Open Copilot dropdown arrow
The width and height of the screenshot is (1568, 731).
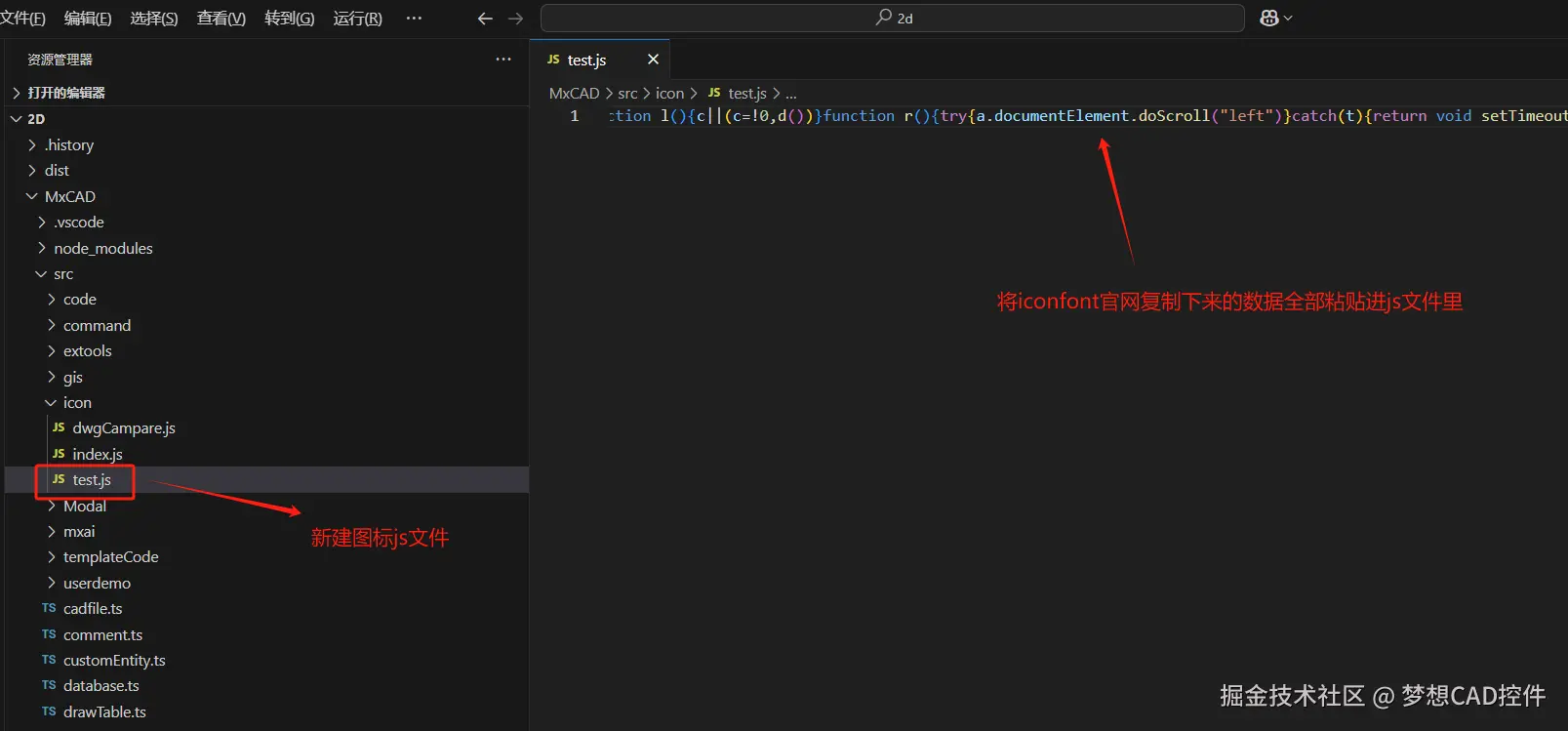pos(1288,19)
